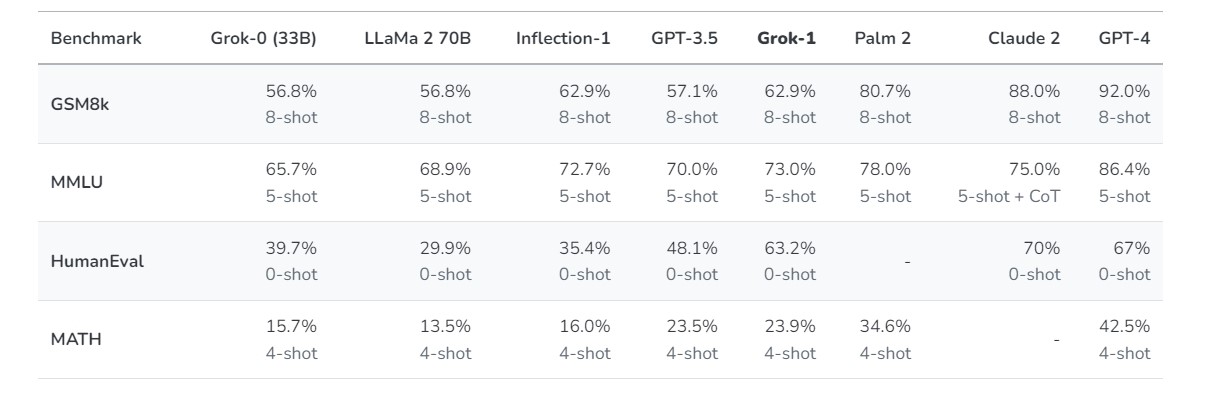This screenshot has width=1217, height=394.
Task: Click the LLaMa 2 70B header
Action: [x=418, y=39]
